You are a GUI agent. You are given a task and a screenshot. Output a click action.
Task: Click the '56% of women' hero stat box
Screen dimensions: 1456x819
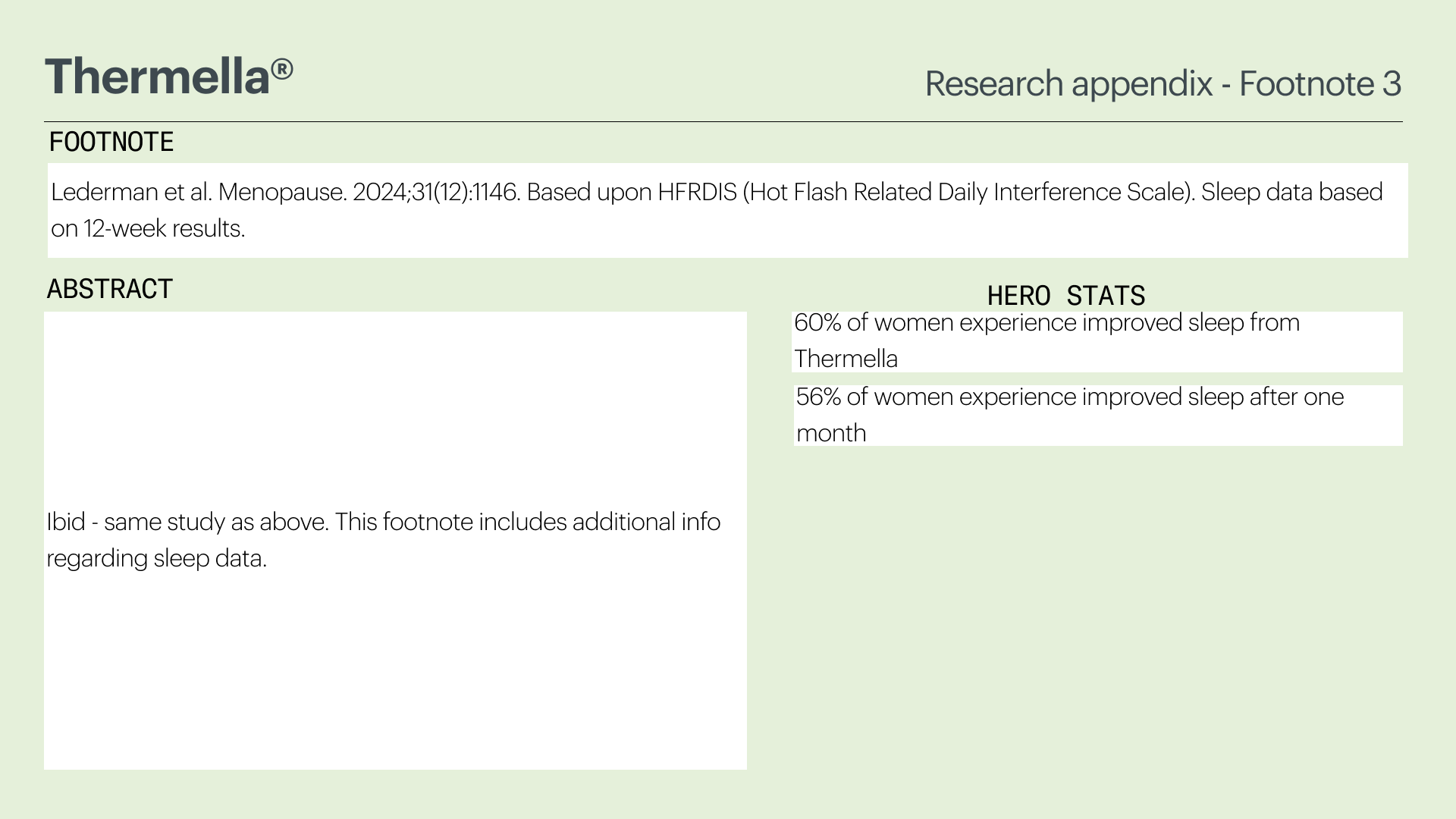click(1098, 416)
